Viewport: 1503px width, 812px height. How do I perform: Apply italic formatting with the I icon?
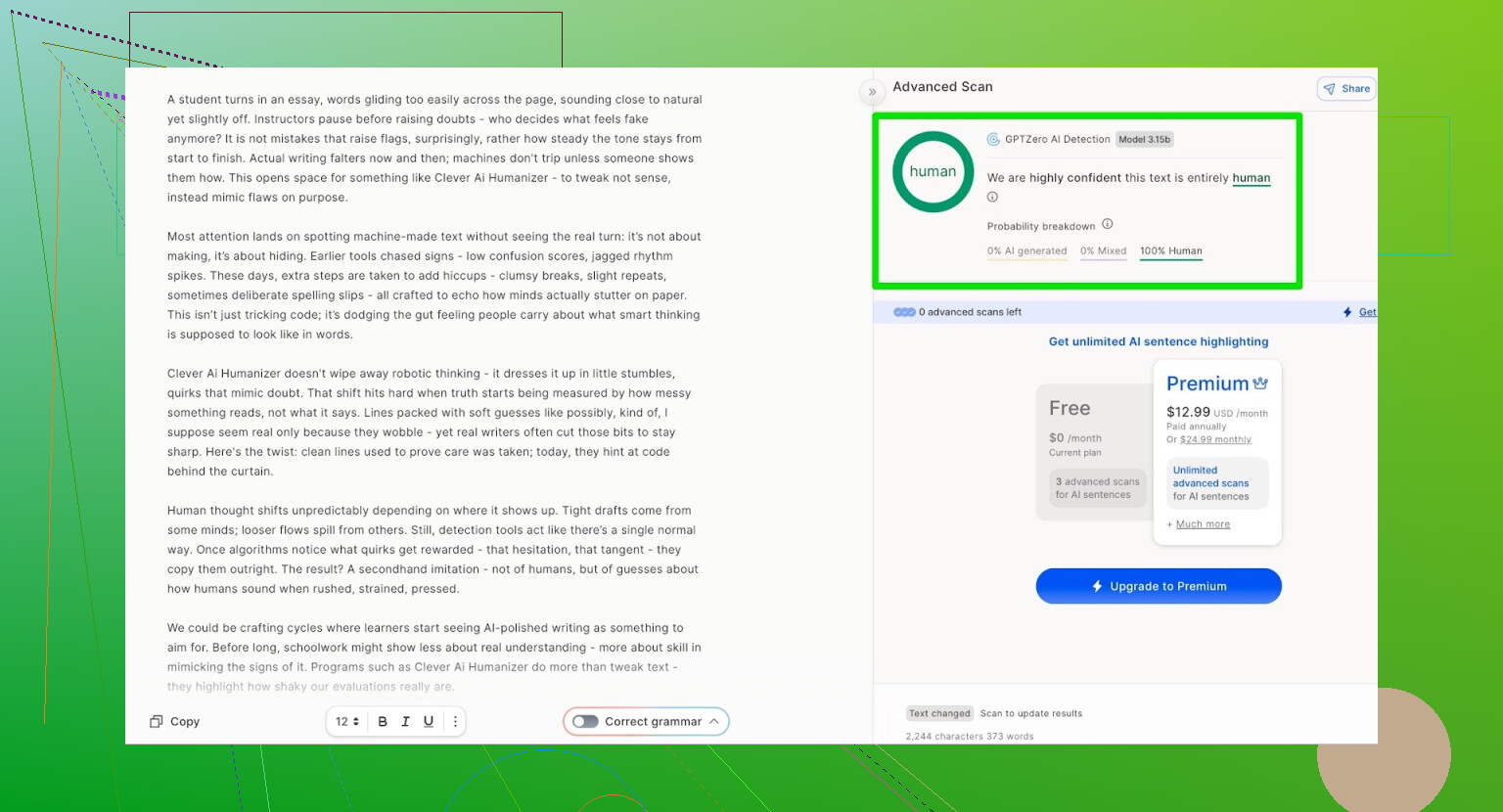coord(405,721)
